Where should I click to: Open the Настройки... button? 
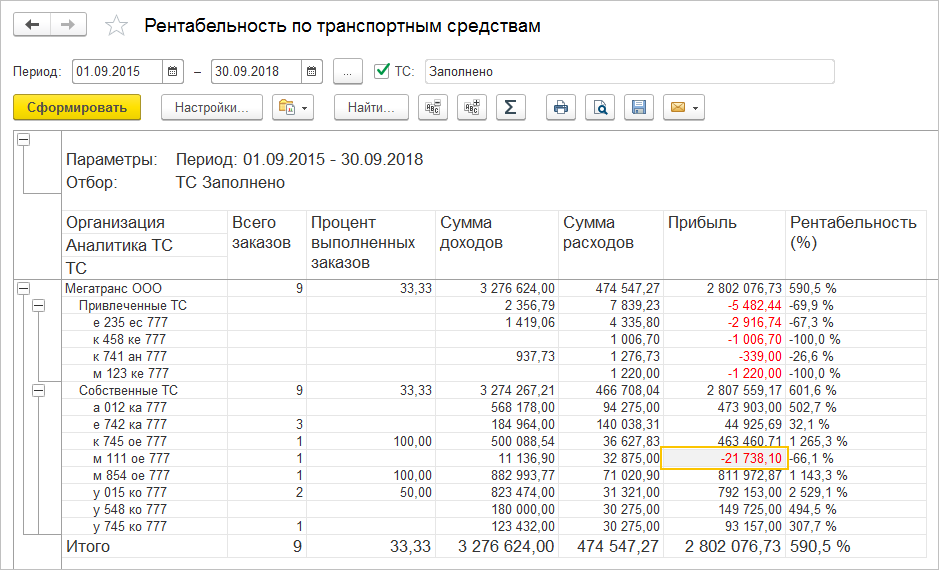point(211,107)
